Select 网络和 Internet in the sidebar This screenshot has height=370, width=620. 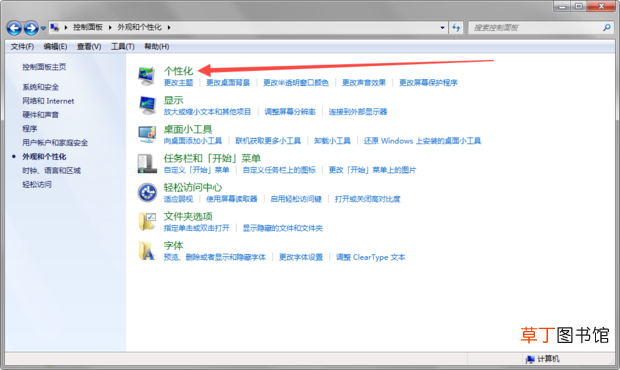pyautogui.click(x=48, y=101)
